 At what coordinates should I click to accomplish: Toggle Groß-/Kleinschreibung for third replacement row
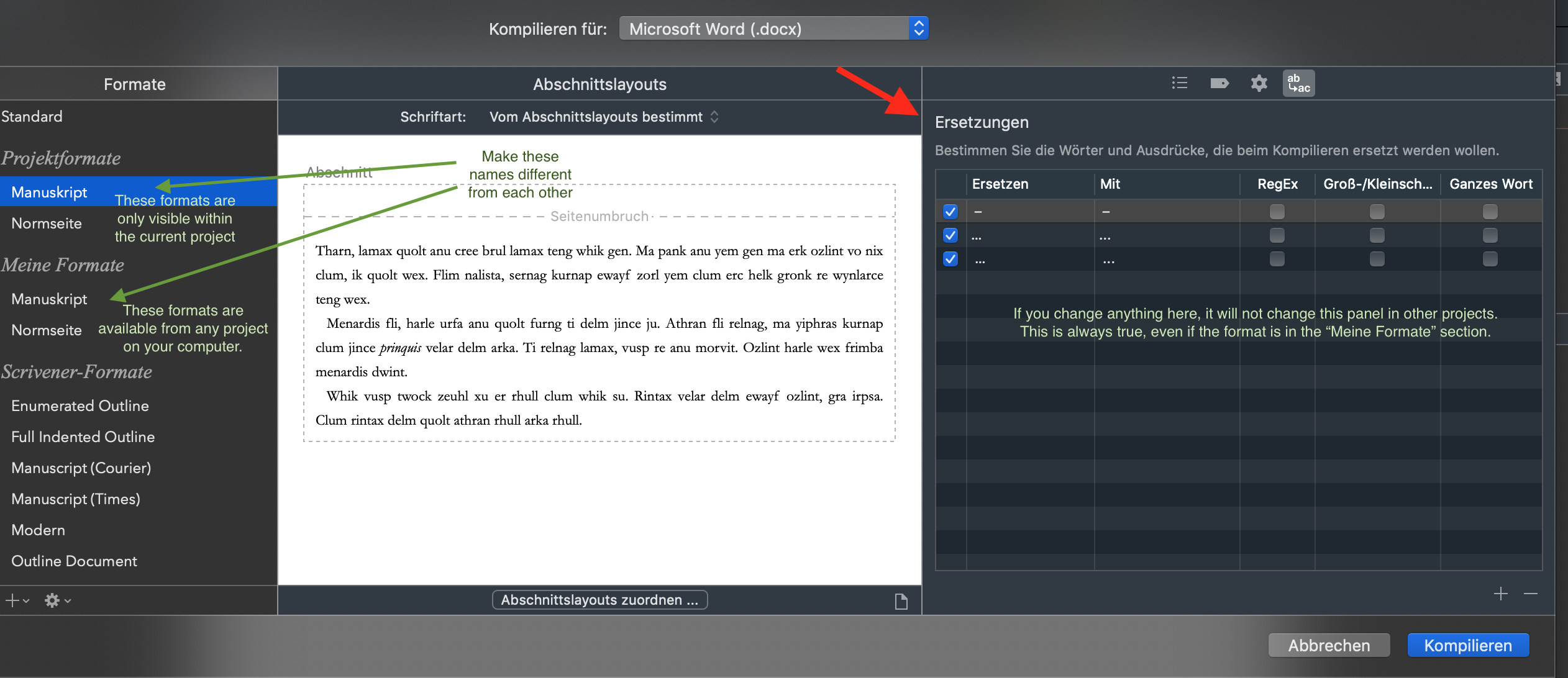[x=1377, y=259]
